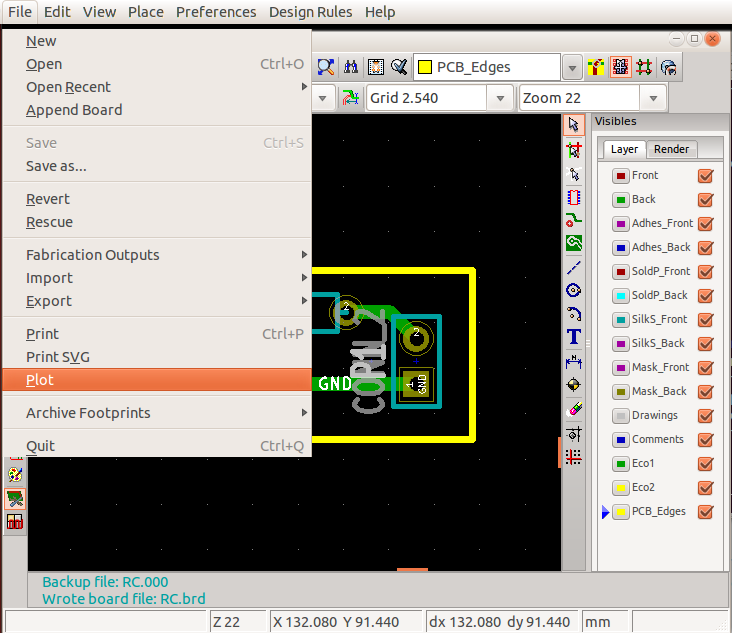Select the Add graphic circle tool
The height and width of the screenshot is (633, 732).
tap(574, 290)
